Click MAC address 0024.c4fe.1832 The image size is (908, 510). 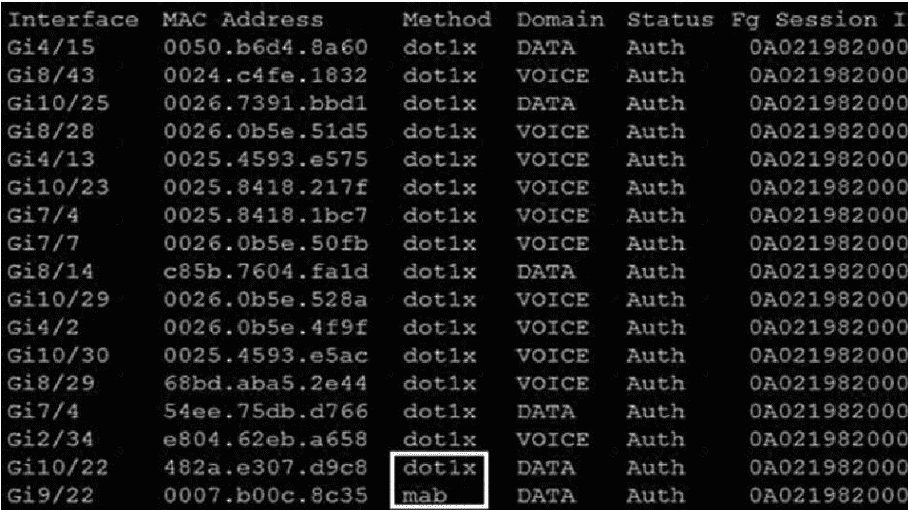pyautogui.click(x=265, y=75)
